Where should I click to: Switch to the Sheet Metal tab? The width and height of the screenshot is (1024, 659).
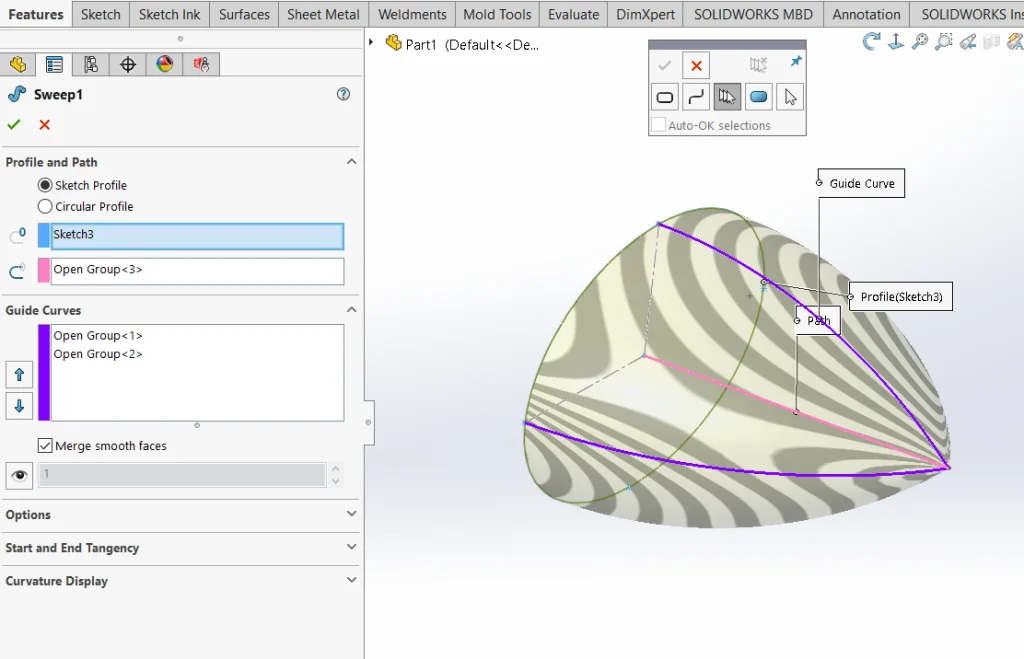tap(323, 14)
